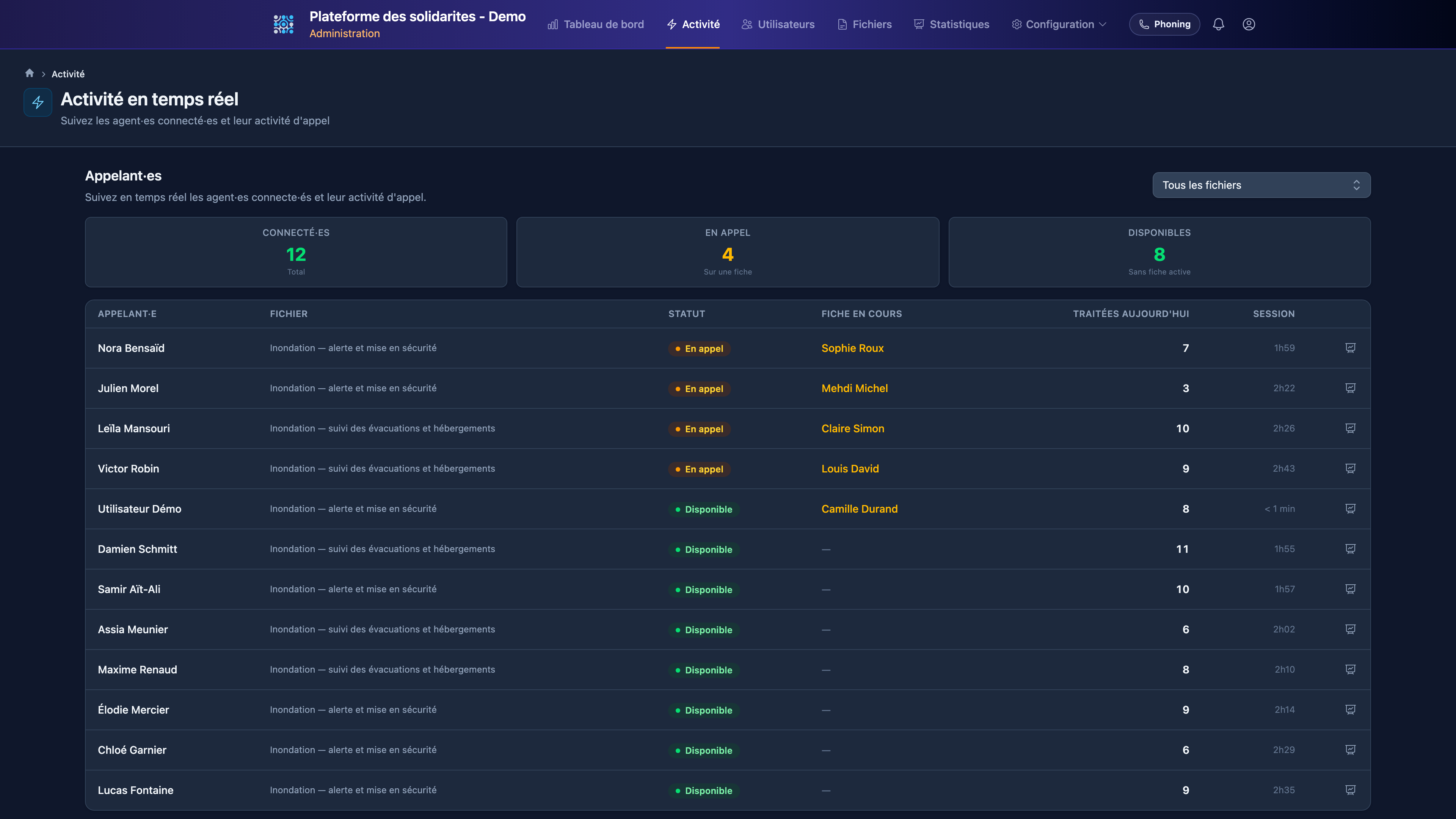Click the Statut column header

pyautogui.click(x=687, y=314)
